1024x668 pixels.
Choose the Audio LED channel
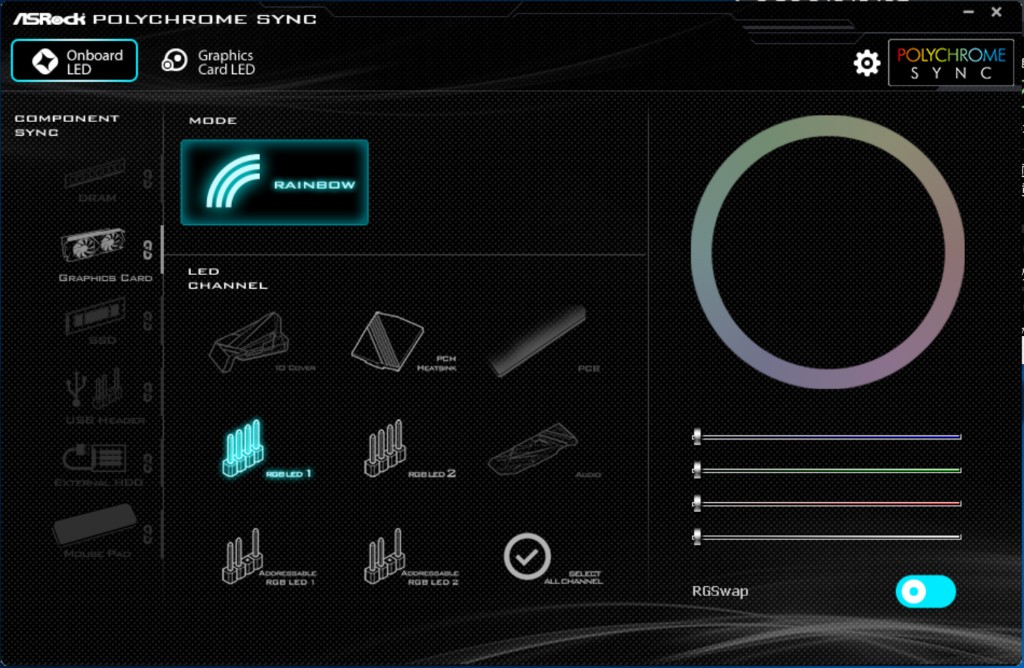[543, 449]
